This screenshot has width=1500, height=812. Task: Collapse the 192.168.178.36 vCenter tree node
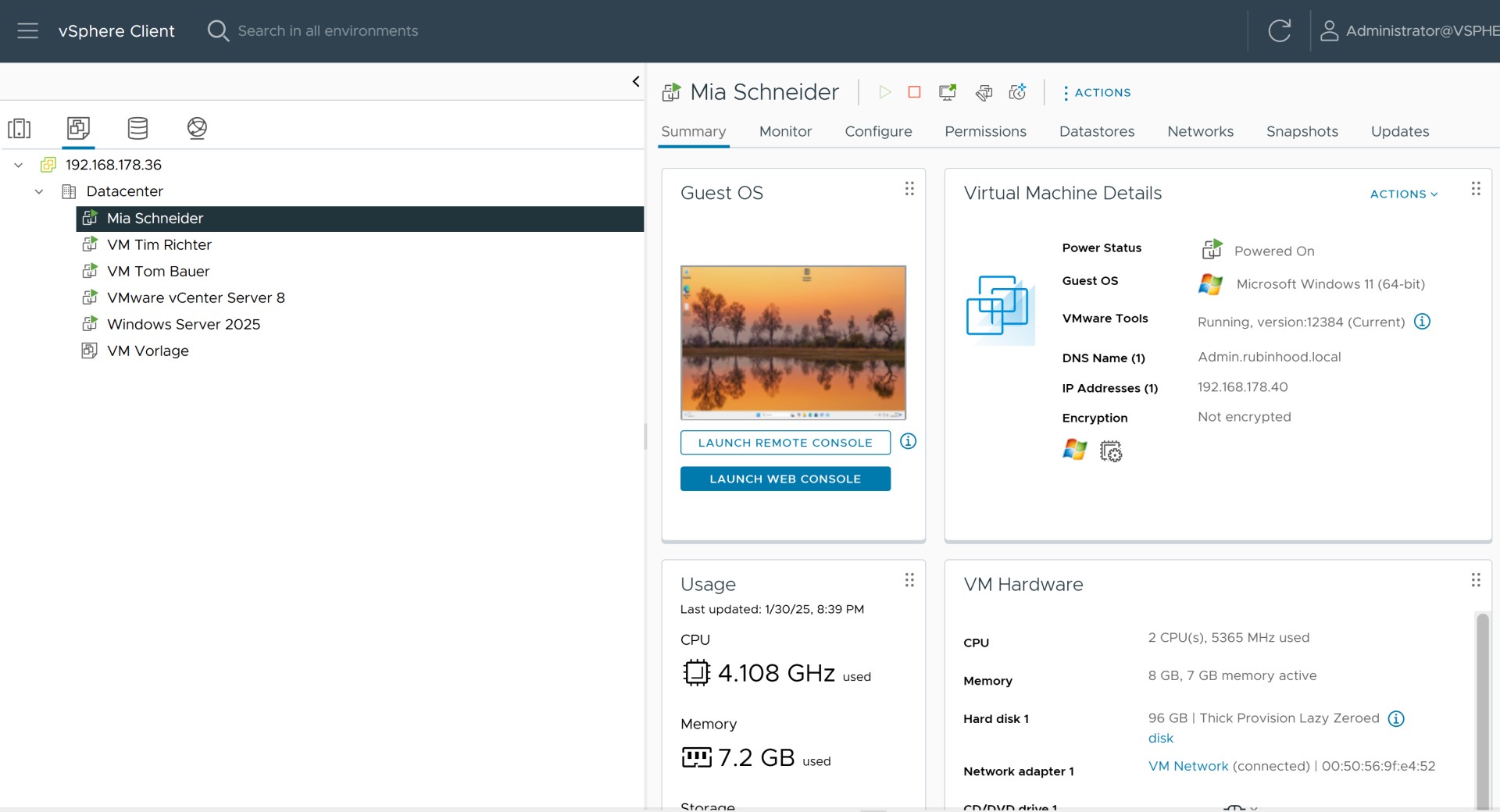tap(19, 165)
